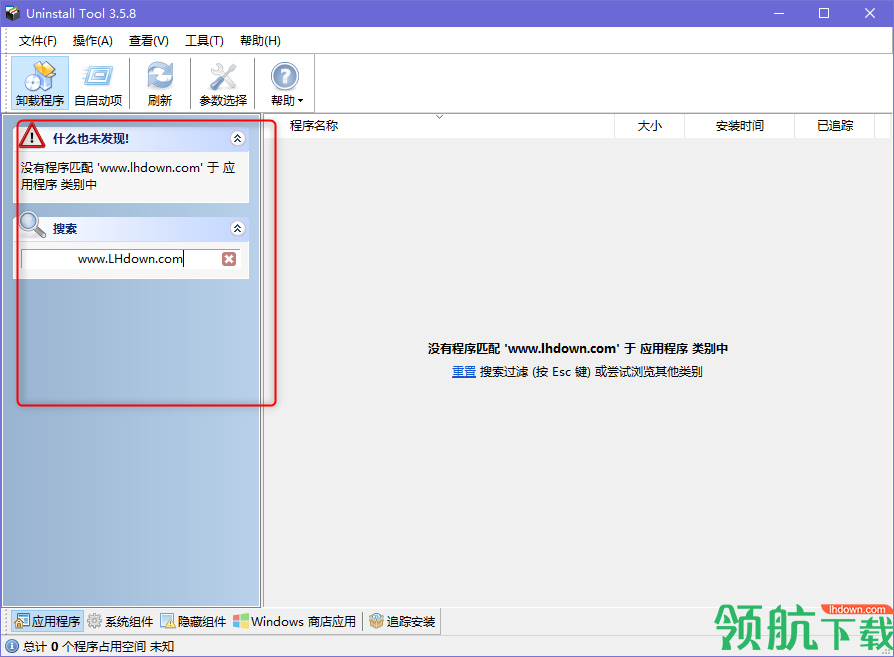This screenshot has width=894, height=657.
Task: Clear the search box with red X
Action: [229, 259]
